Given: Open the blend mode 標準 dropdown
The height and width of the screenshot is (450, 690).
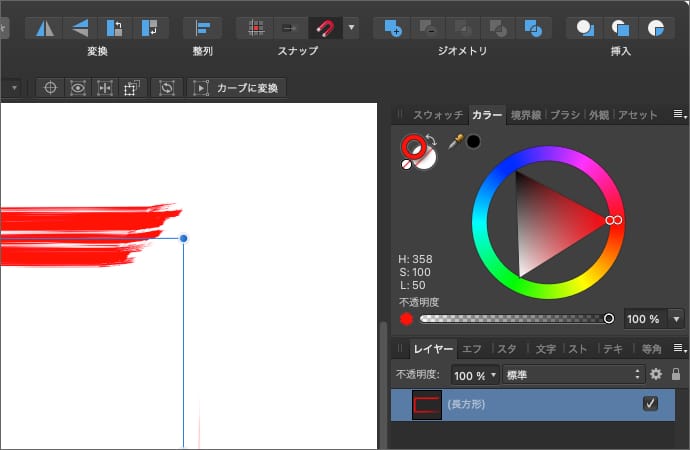Looking at the screenshot, I should click(573, 375).
